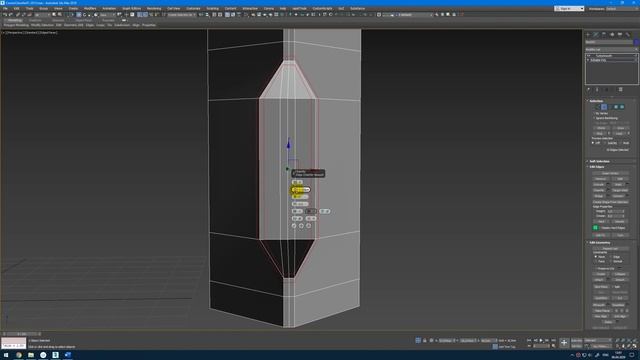Expand the Soft Selection rollout
Screen dimensions: 640x360
click(x=599, y=161)
